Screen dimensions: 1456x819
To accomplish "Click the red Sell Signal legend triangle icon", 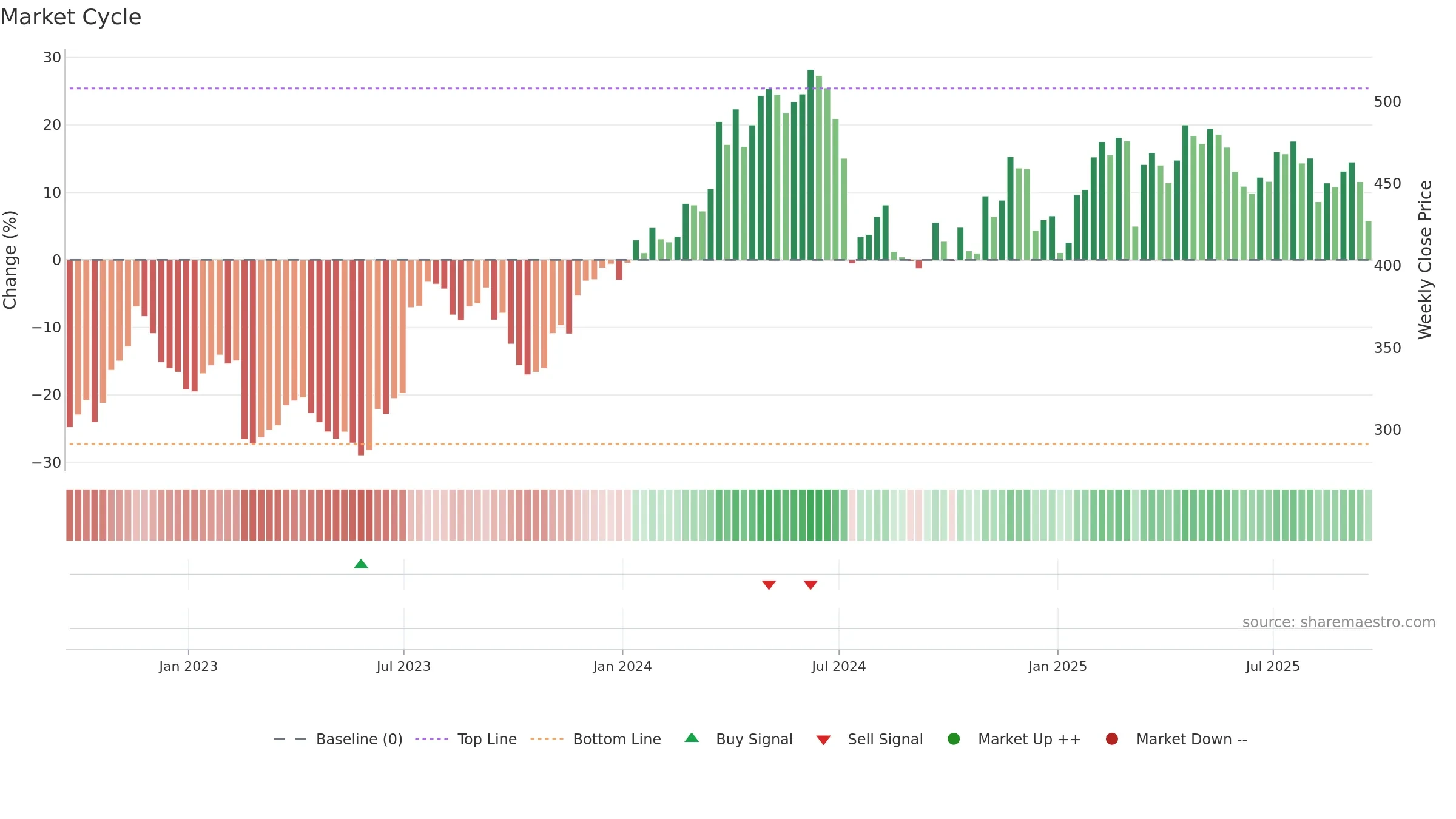I will click(823, 740).
